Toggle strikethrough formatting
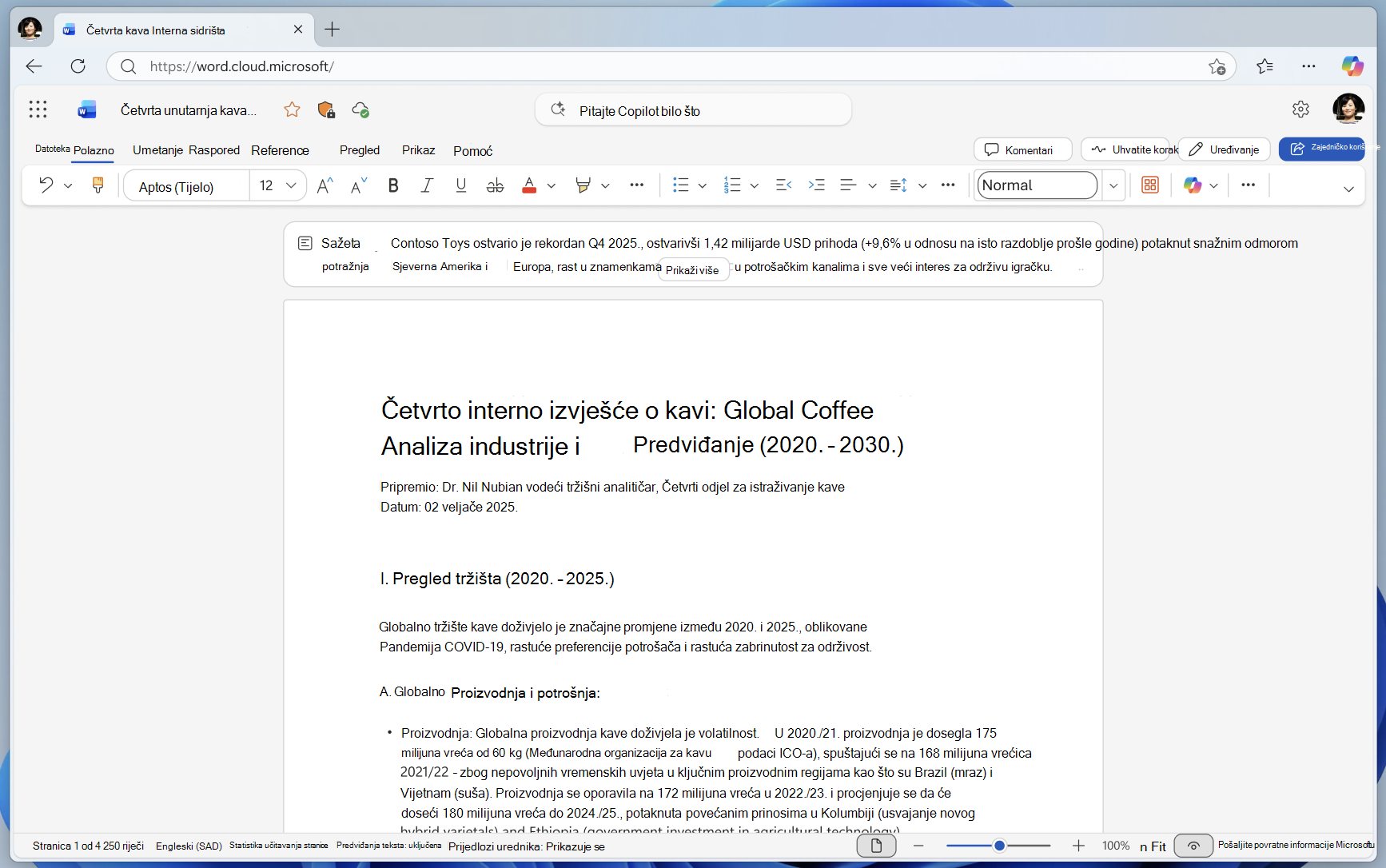The image size is (1386, 868). tap(496, 185)
